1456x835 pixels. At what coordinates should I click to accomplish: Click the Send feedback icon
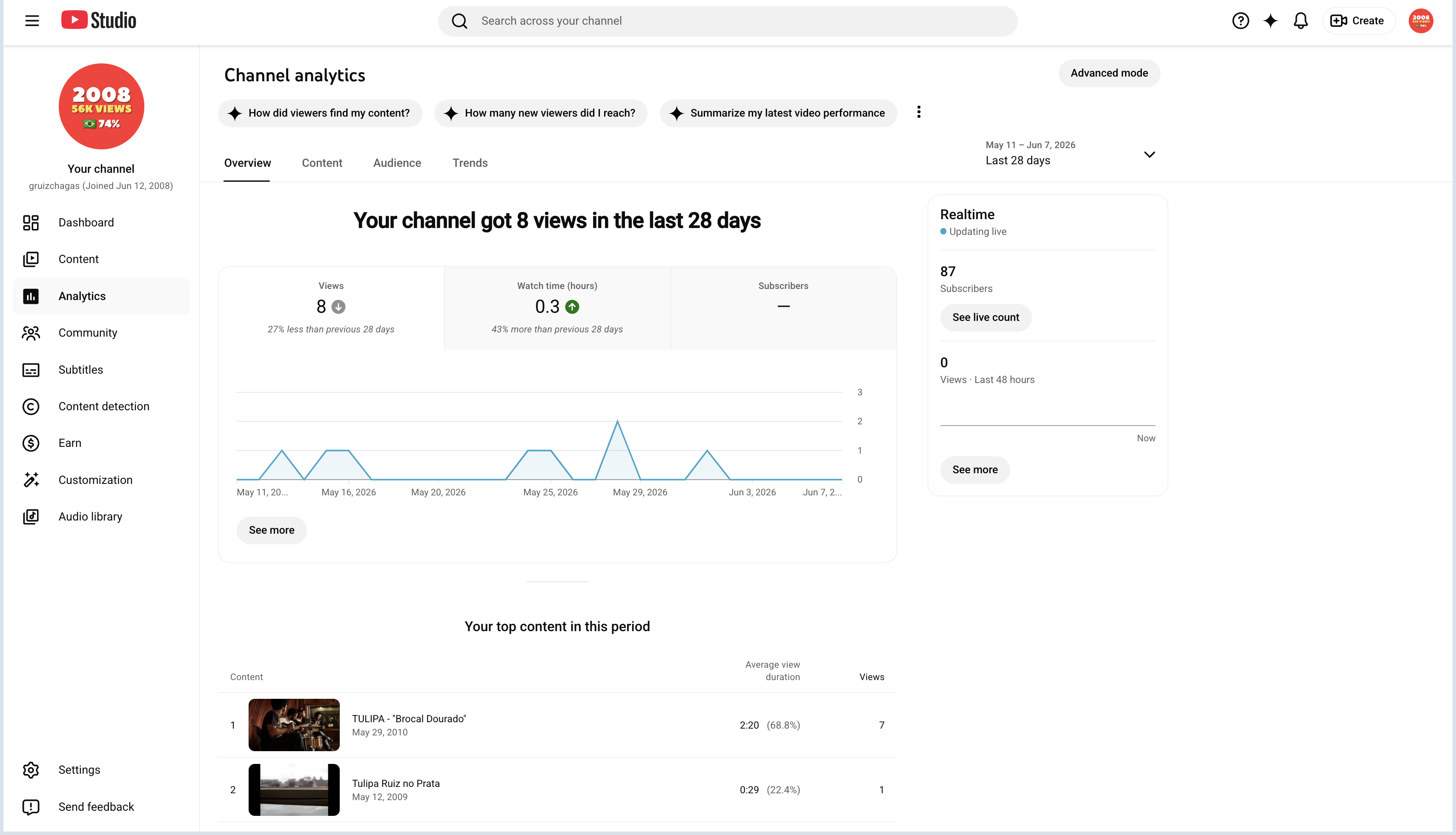click(x=31, y=807)
